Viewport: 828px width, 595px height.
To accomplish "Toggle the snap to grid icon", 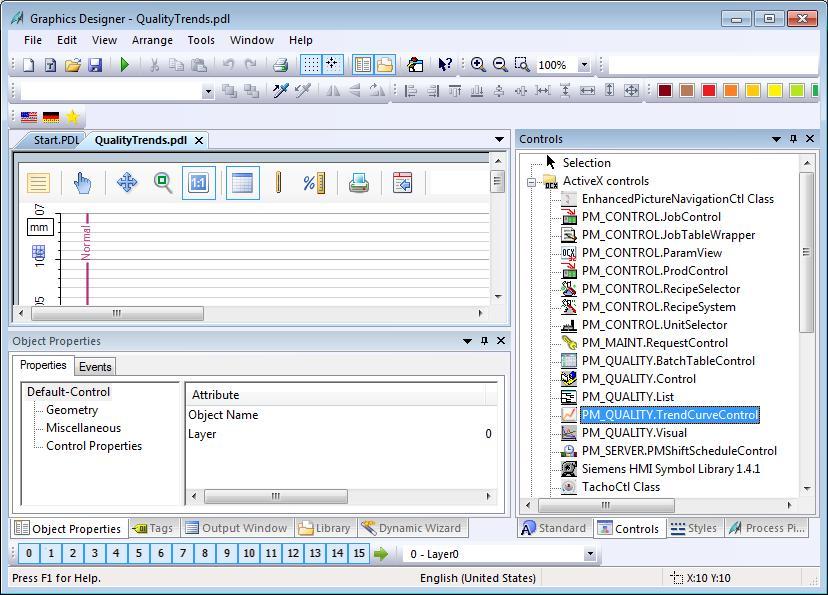I will tap(333, 65).
